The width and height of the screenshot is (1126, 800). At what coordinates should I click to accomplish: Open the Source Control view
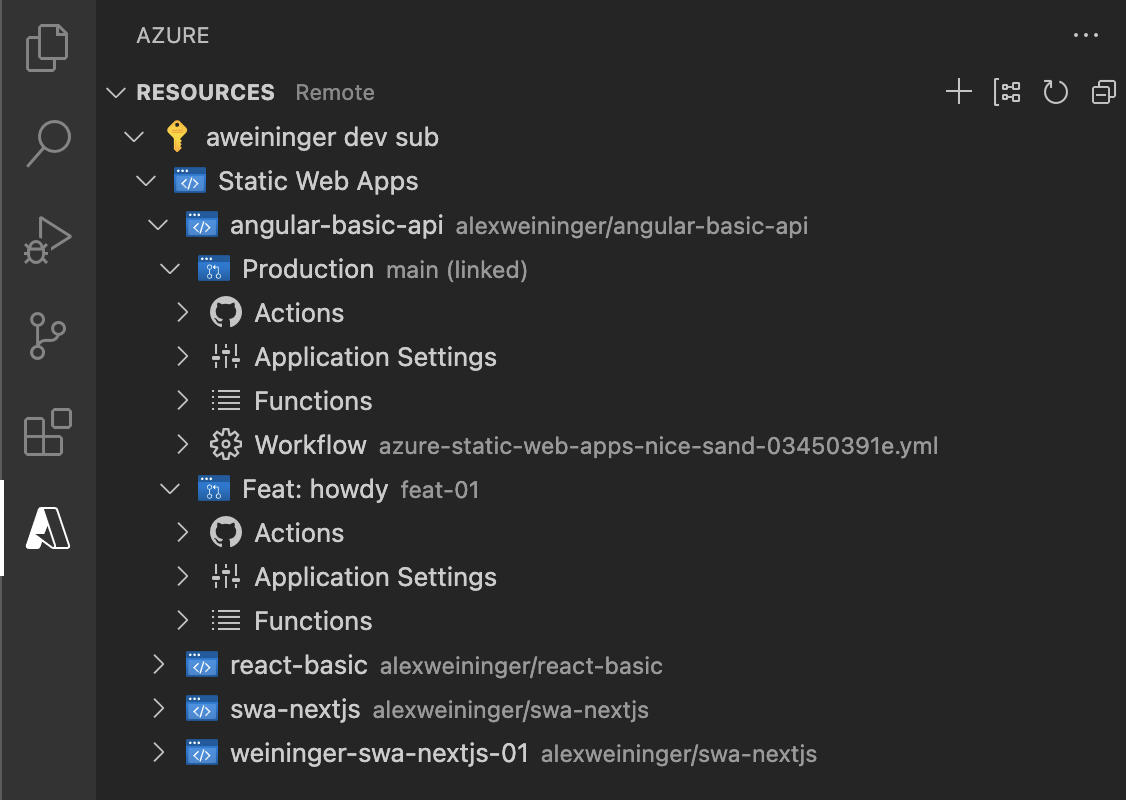pyautogui.click(x=48, y=336)
